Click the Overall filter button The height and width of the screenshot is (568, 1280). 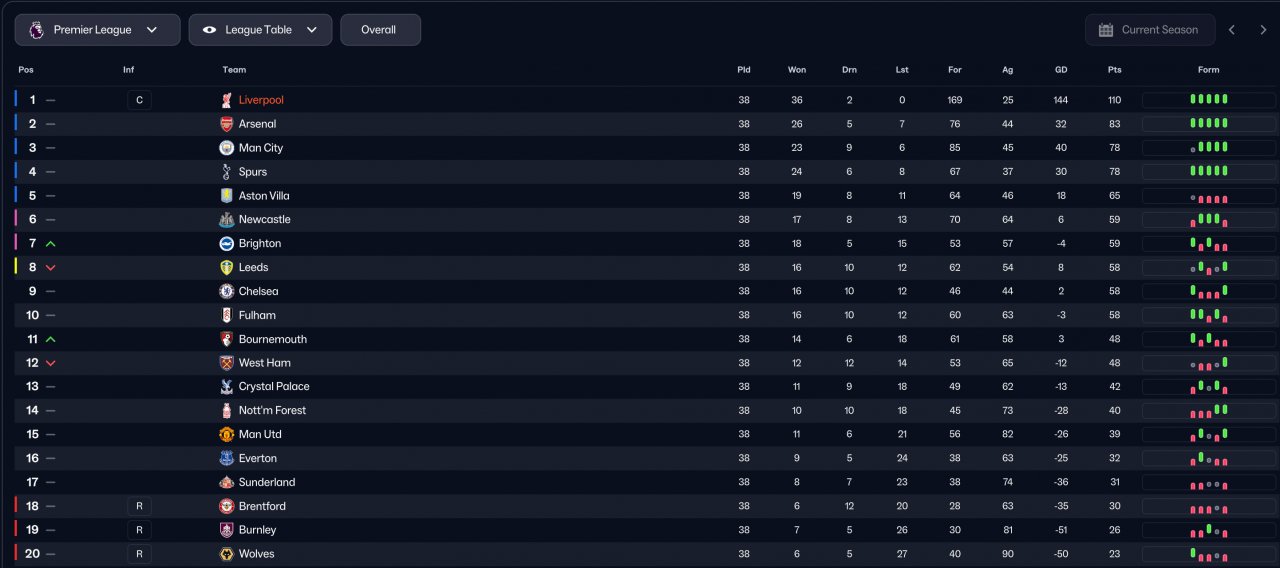379,30
